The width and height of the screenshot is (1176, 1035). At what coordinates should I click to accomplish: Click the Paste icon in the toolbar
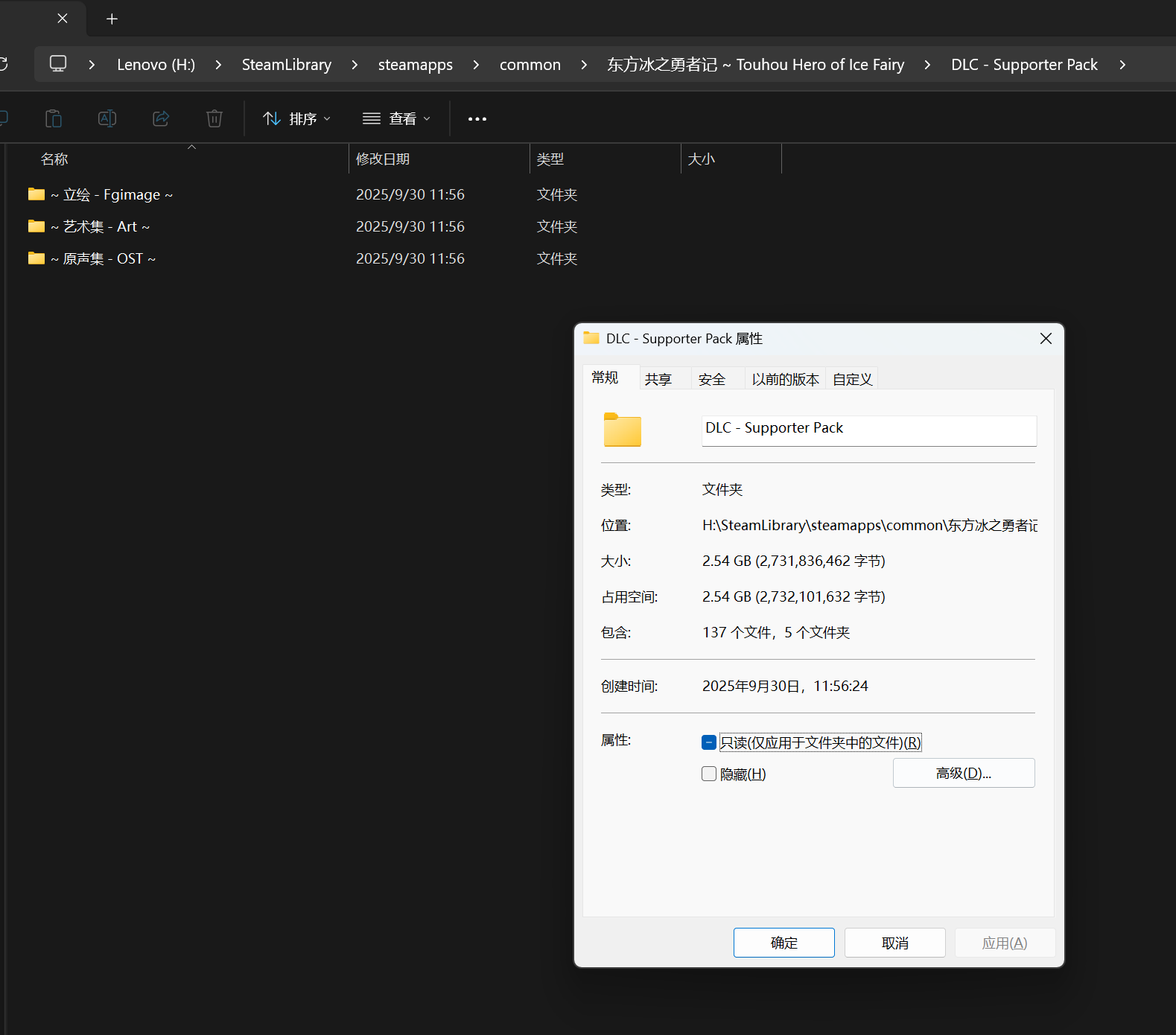(54, 118)
